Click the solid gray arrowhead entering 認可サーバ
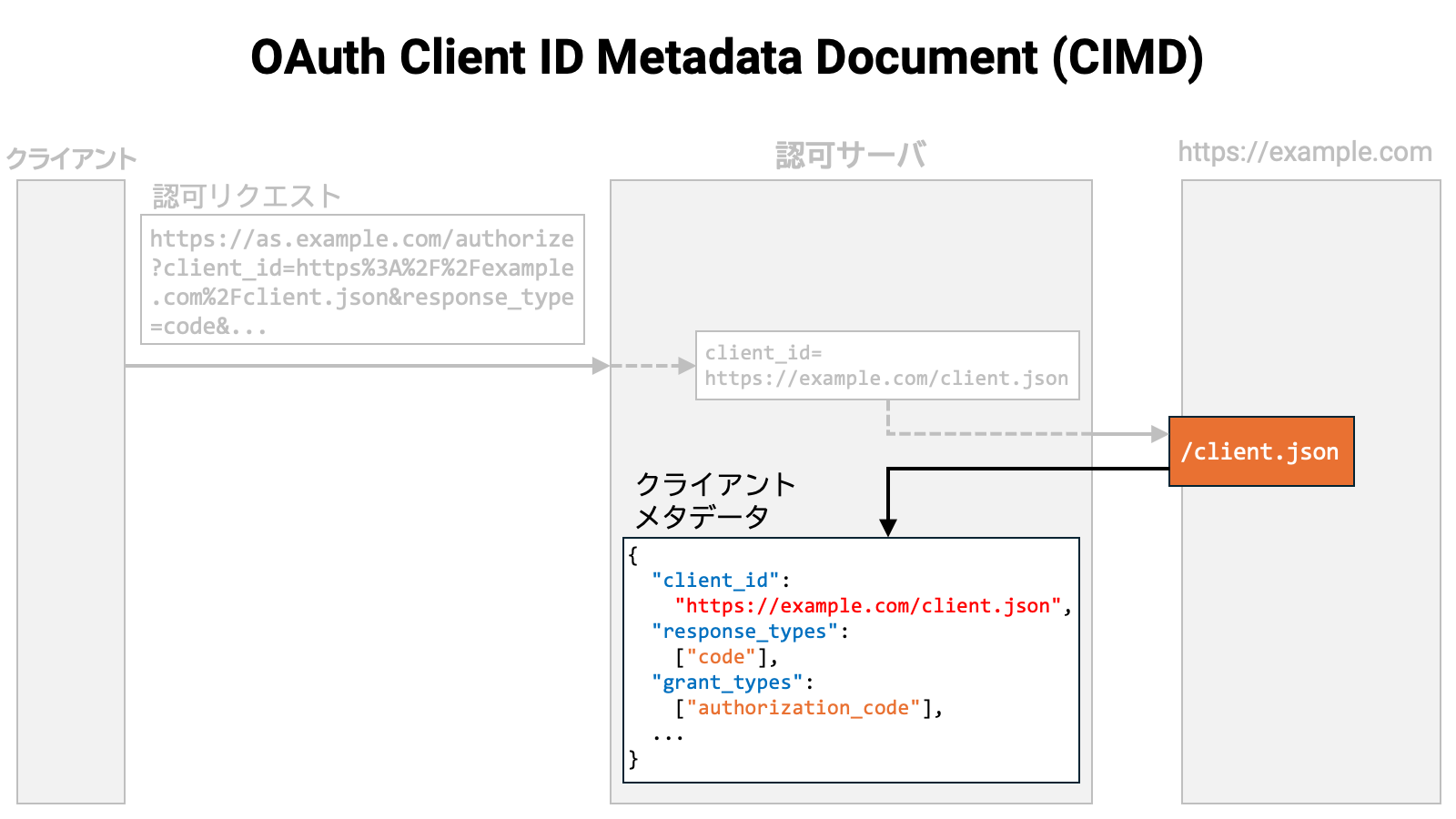This screenshot has width=1456, height=819. pos(601,366)
